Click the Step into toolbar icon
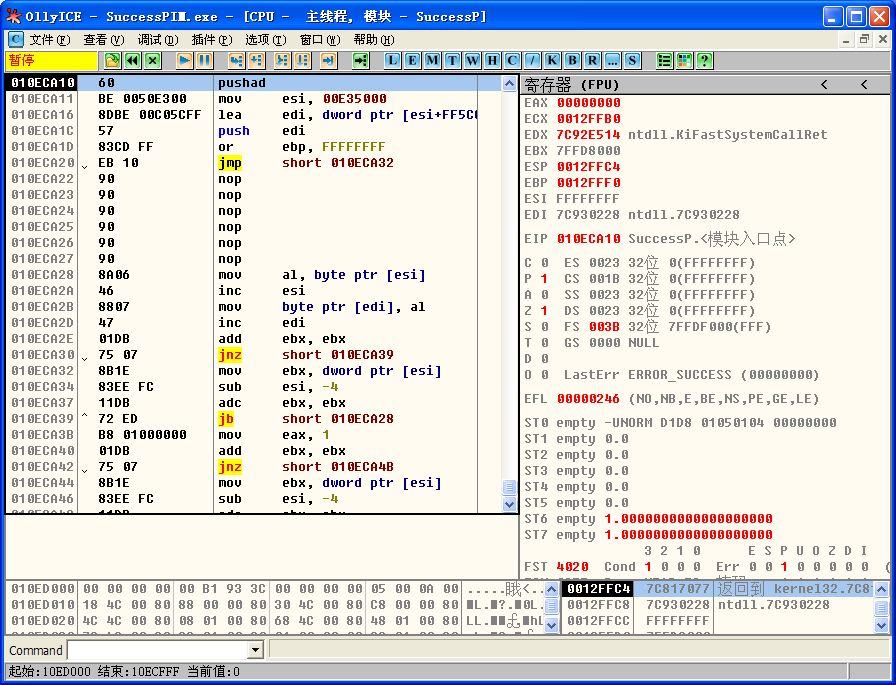This screenshot has width=896, height=685. tap(236, 61)
